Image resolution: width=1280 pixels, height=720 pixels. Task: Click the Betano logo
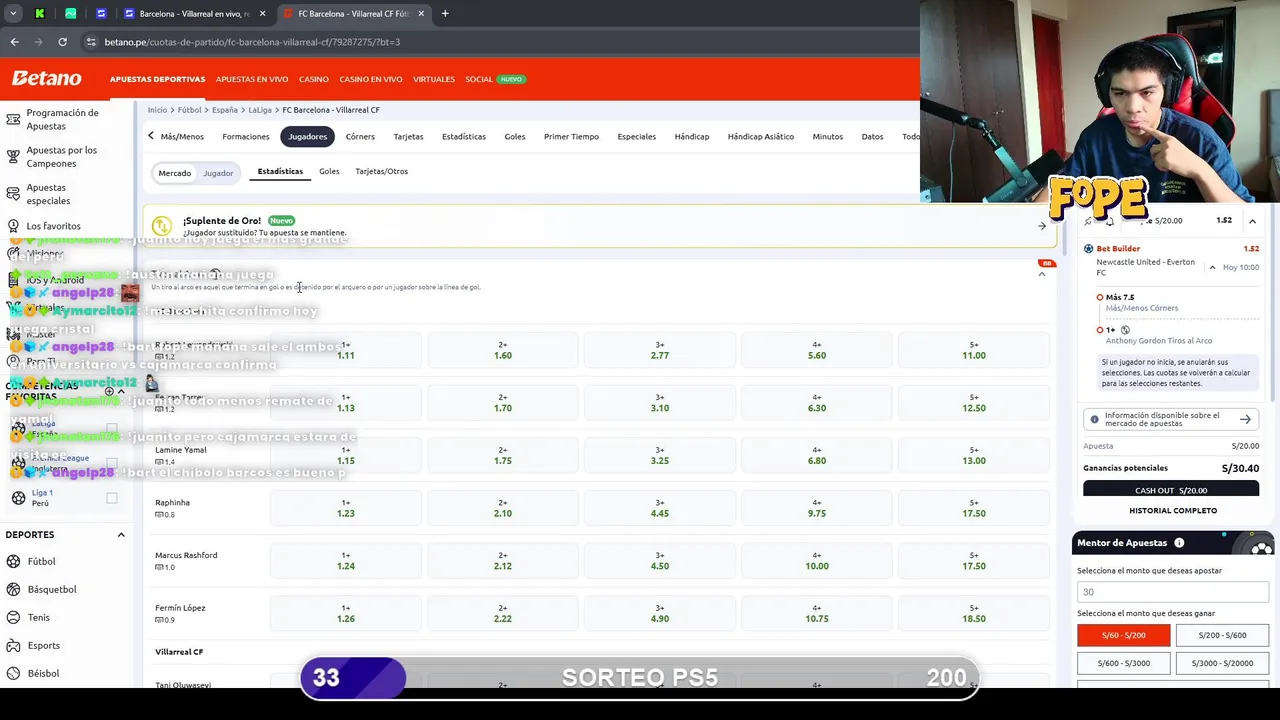(46, 78)
